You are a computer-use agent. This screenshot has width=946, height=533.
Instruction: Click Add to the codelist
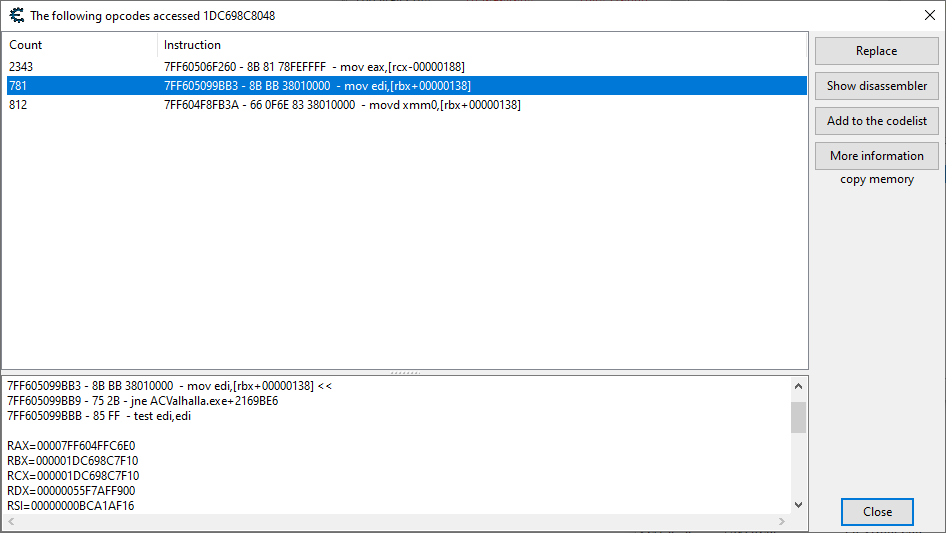click(876, 121)
